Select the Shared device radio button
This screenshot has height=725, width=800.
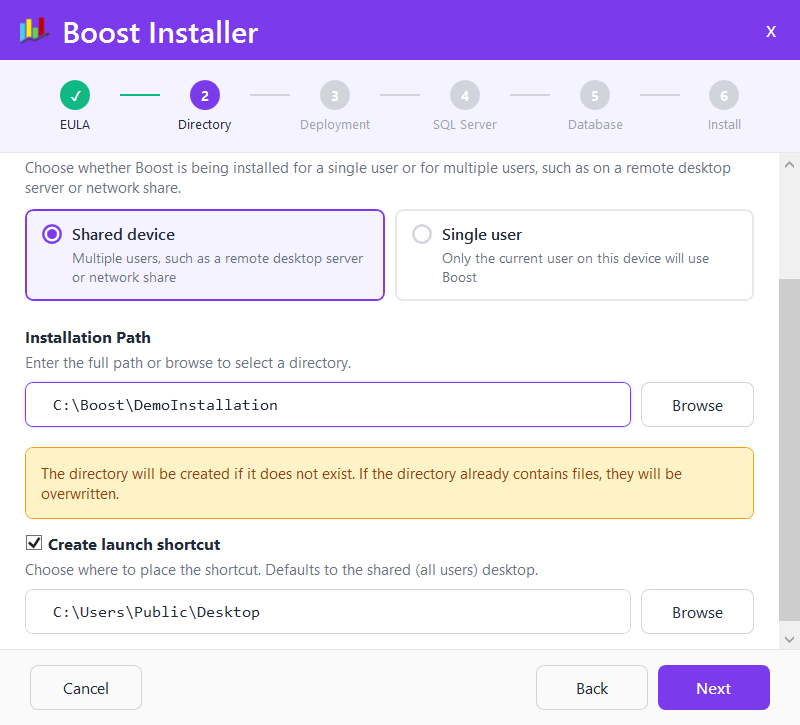[52, 234]
